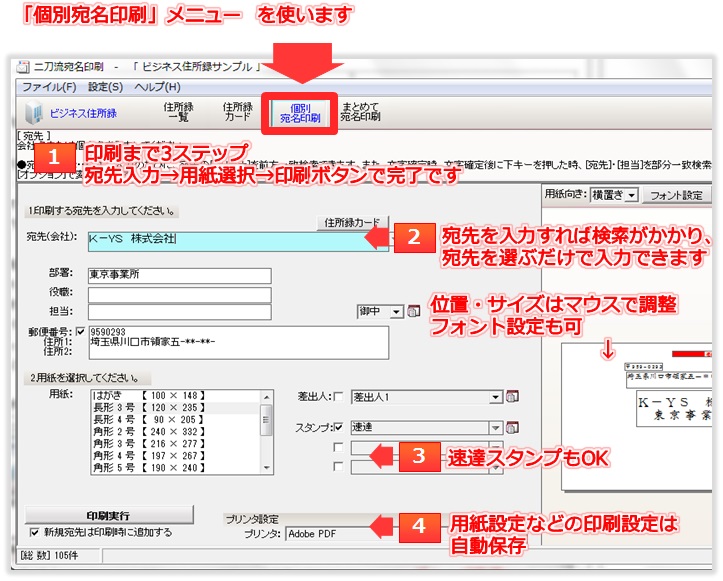723x581 pixels.
Task: Enable the 差出人 checkbox
Action: pos(338,397)
